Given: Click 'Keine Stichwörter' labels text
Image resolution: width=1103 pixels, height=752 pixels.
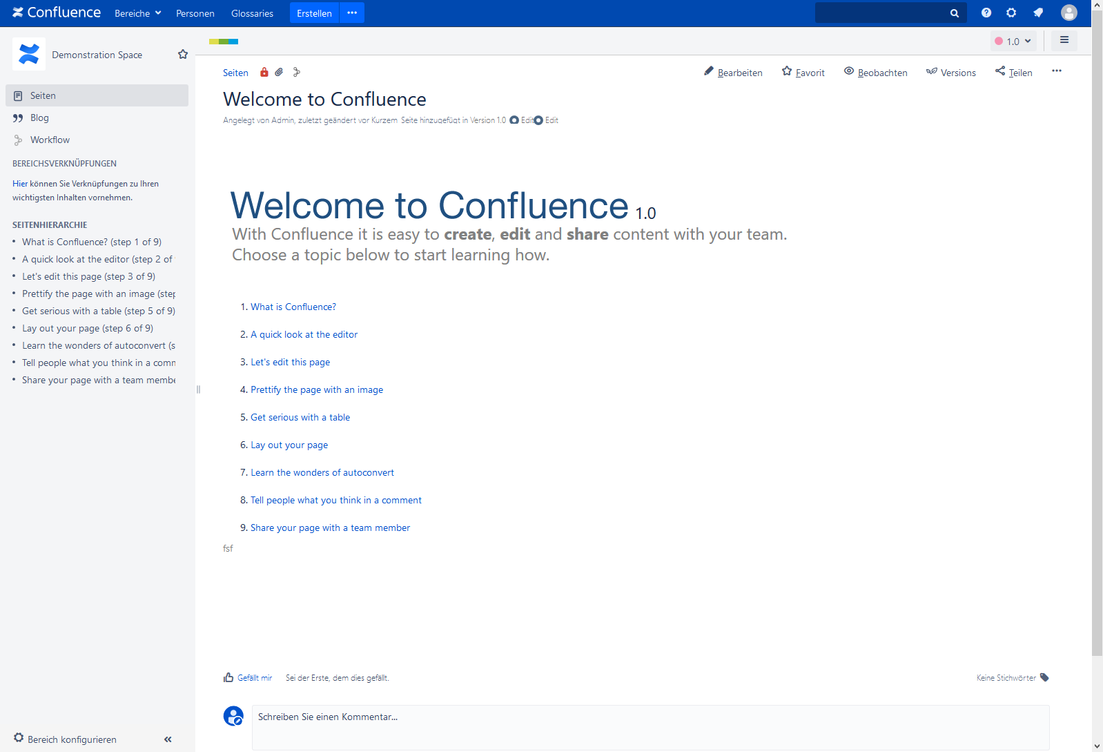Looking at the screenshot, I should tap(1006, 677).
